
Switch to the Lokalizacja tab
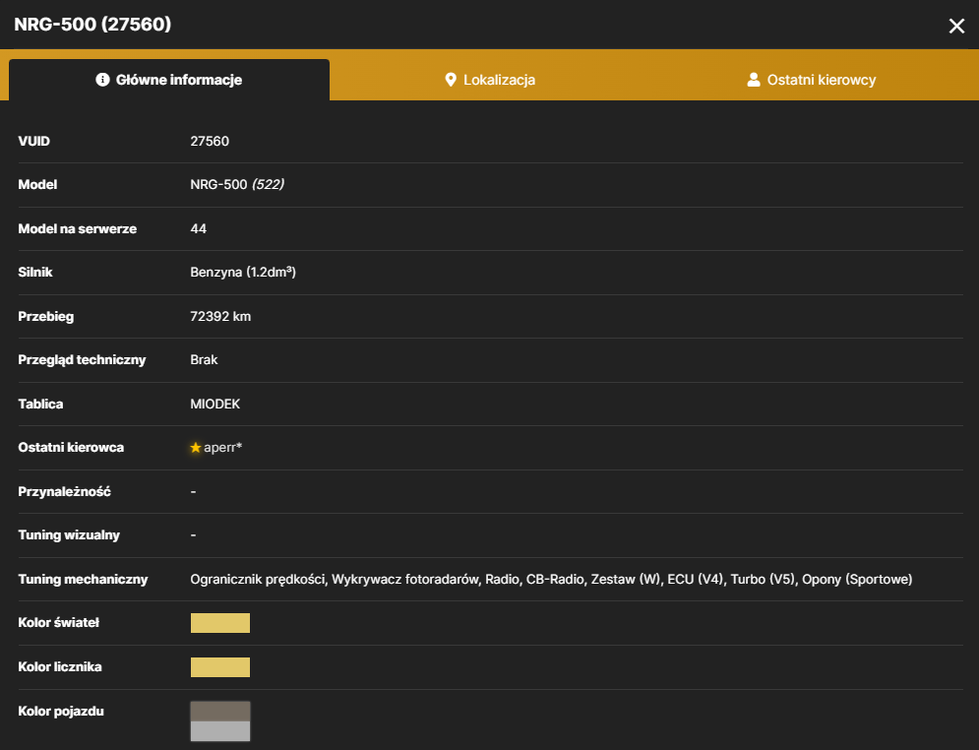click(x=490, y=79)
